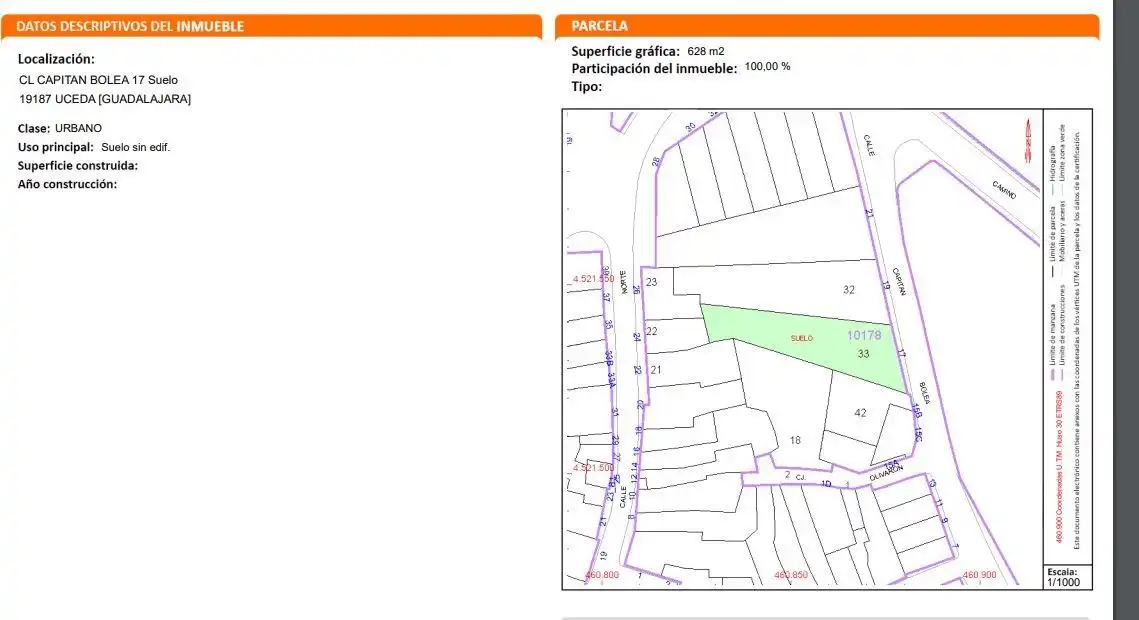Select the address 'CL CAPITAN BOLEA 17 Suelo'
This screenshot has height=620, width=1139.
pyautogui.click(x=98, y=80)
